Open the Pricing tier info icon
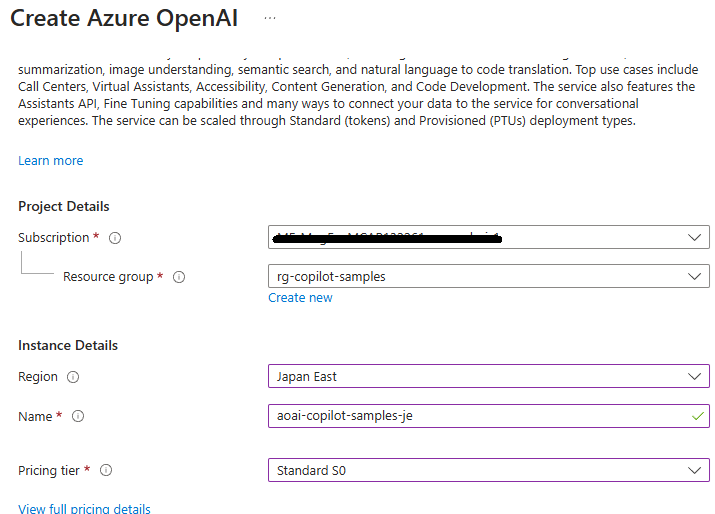715x514 pixels. pyautogui.click(x=106, y=470)
